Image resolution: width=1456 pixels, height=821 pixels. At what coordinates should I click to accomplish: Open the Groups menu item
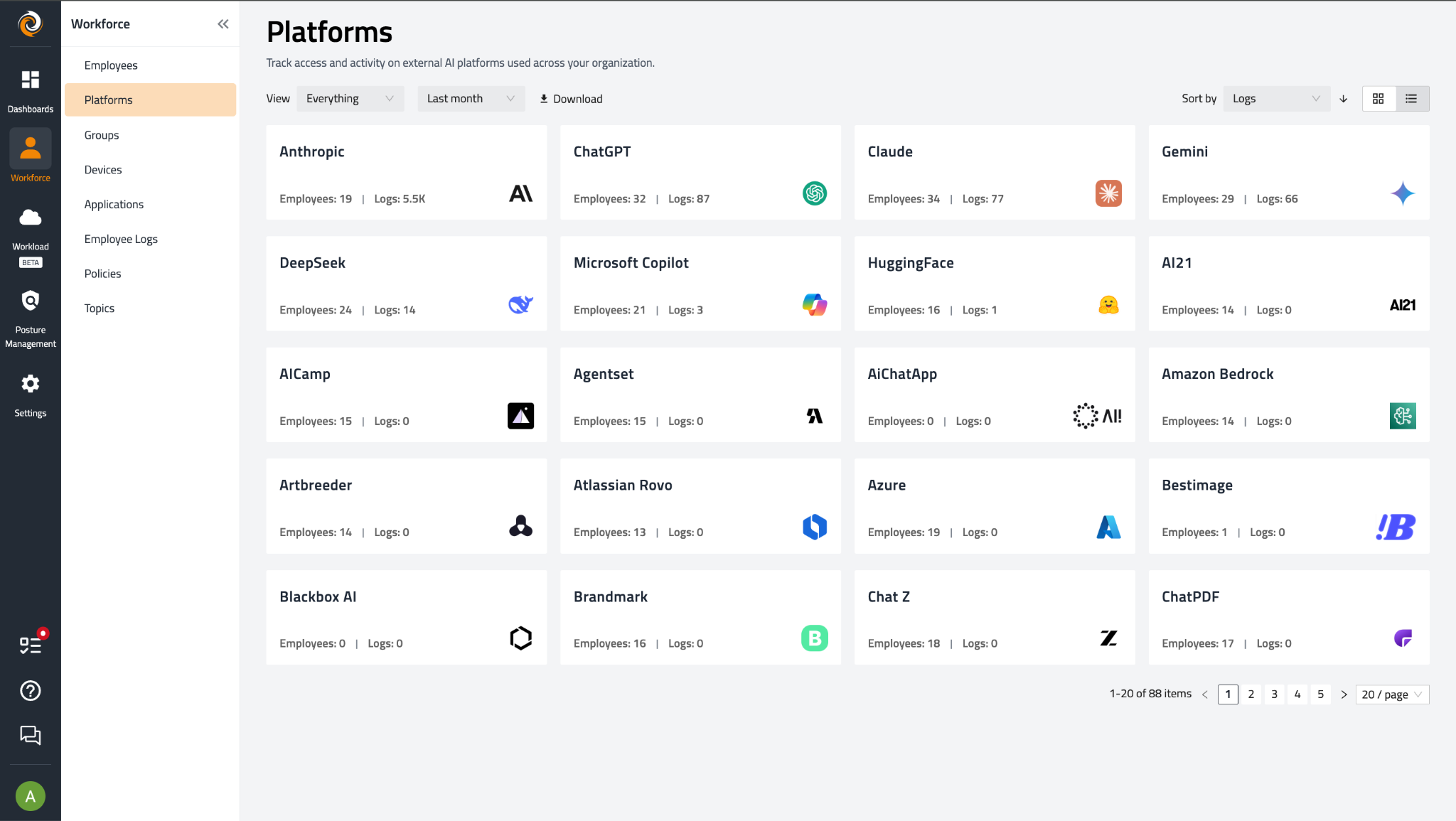click(x=150, y=135)
